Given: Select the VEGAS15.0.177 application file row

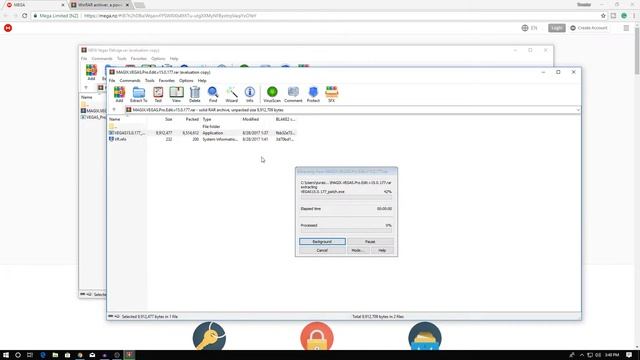Looking at the screenshot, I should coord(202,133).
